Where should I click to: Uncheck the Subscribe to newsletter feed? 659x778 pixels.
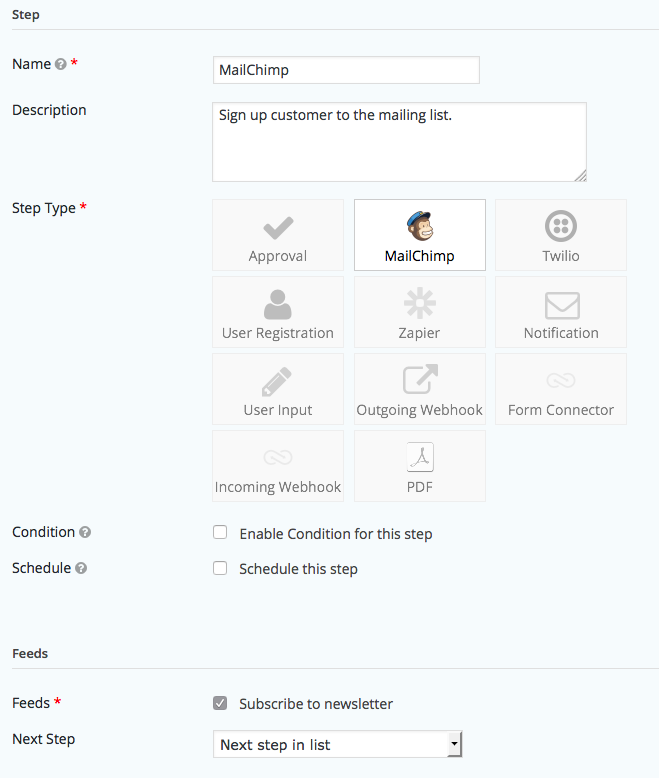pyautogui.click(x=220, y=703)
